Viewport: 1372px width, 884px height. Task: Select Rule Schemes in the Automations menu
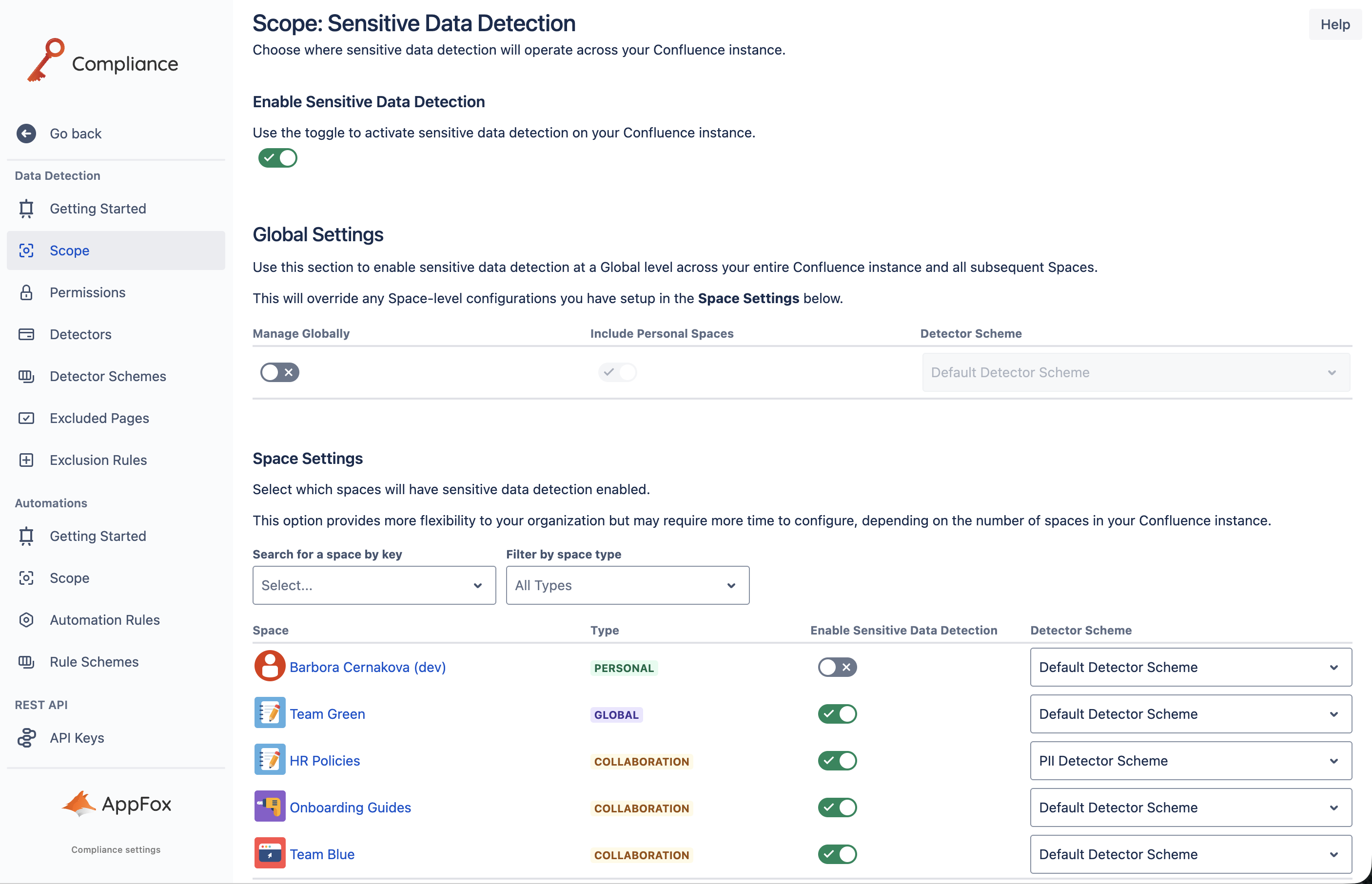pos(94,662)
